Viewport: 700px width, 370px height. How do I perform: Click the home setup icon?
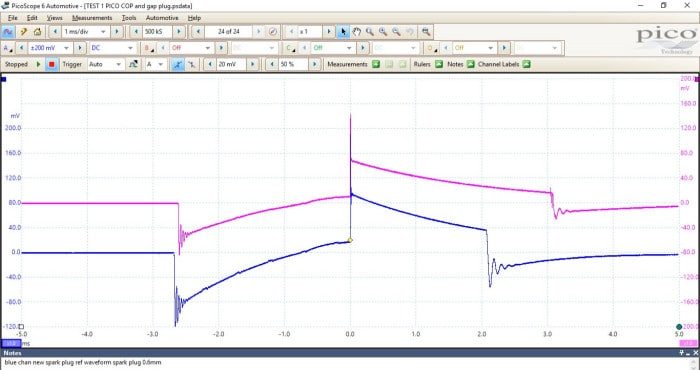[37, 32]
